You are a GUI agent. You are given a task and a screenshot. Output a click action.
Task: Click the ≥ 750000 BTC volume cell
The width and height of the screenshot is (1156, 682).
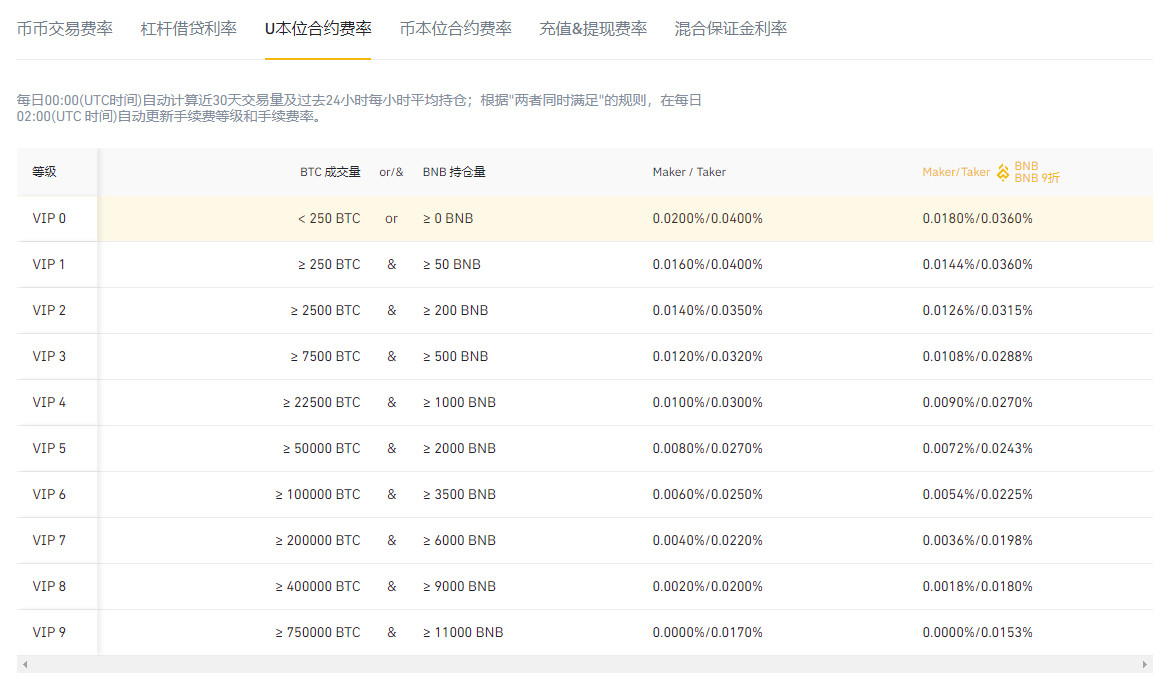[x=318, y=632]
